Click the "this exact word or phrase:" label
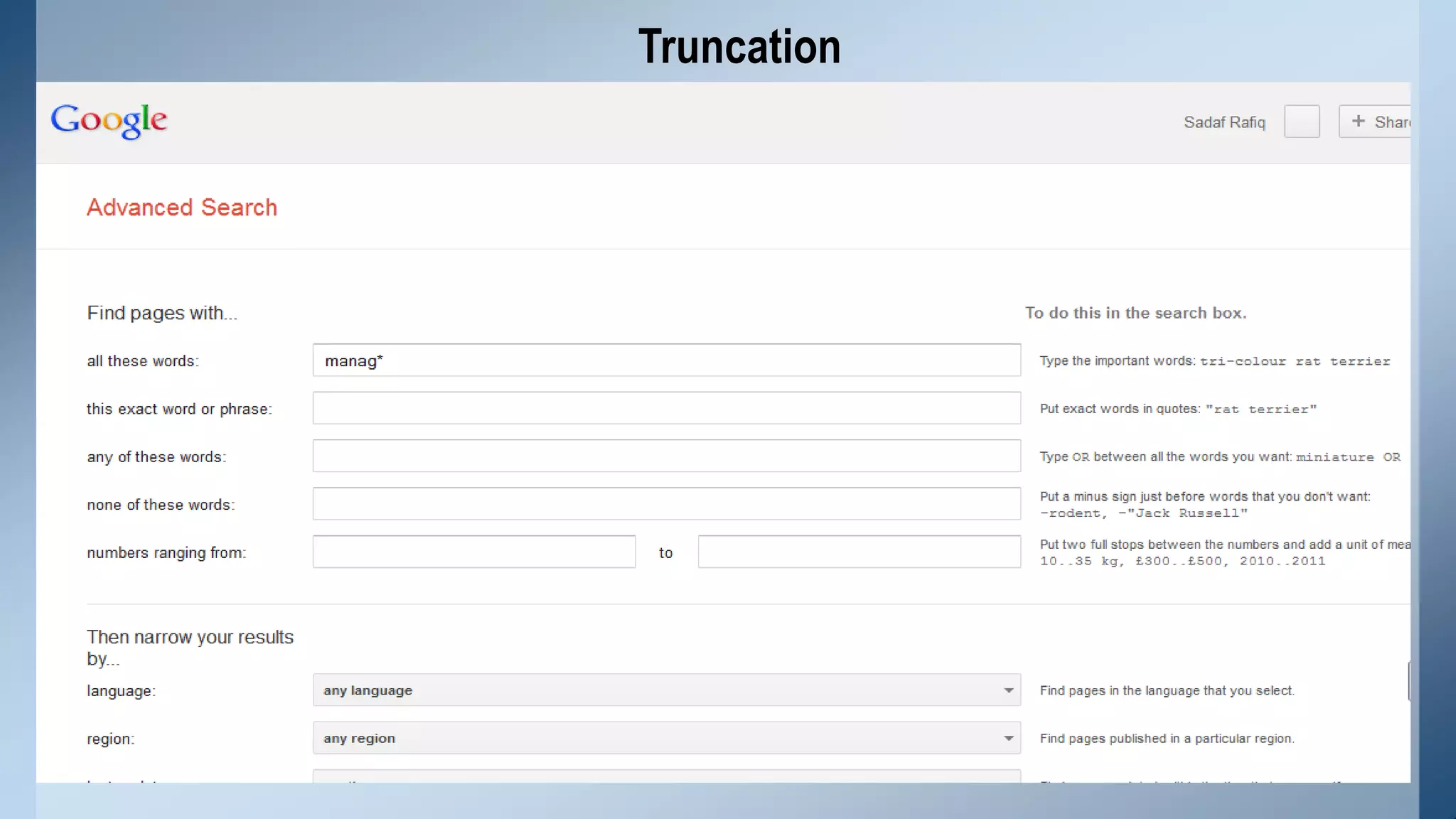Screen dimensions: 1456x819 (x=179, y=409)
